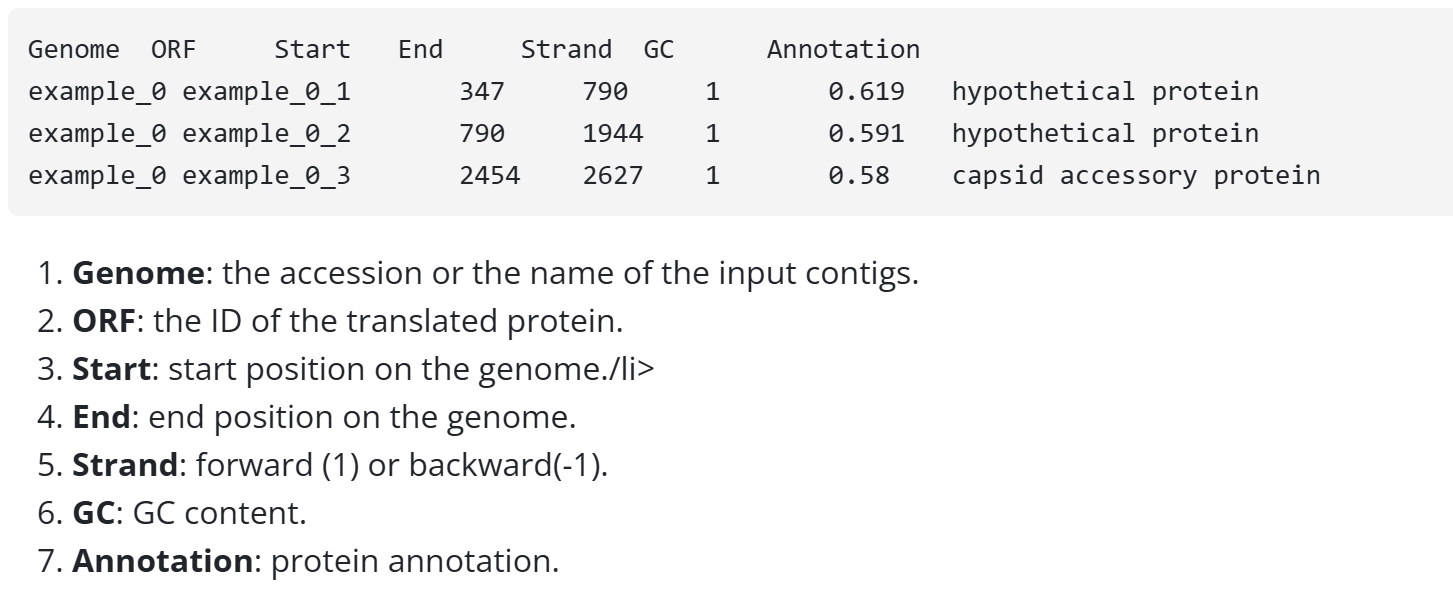Click the Genome column header in code block
The height and width of the screenshot is (597, 1453).
pos(73,49)
